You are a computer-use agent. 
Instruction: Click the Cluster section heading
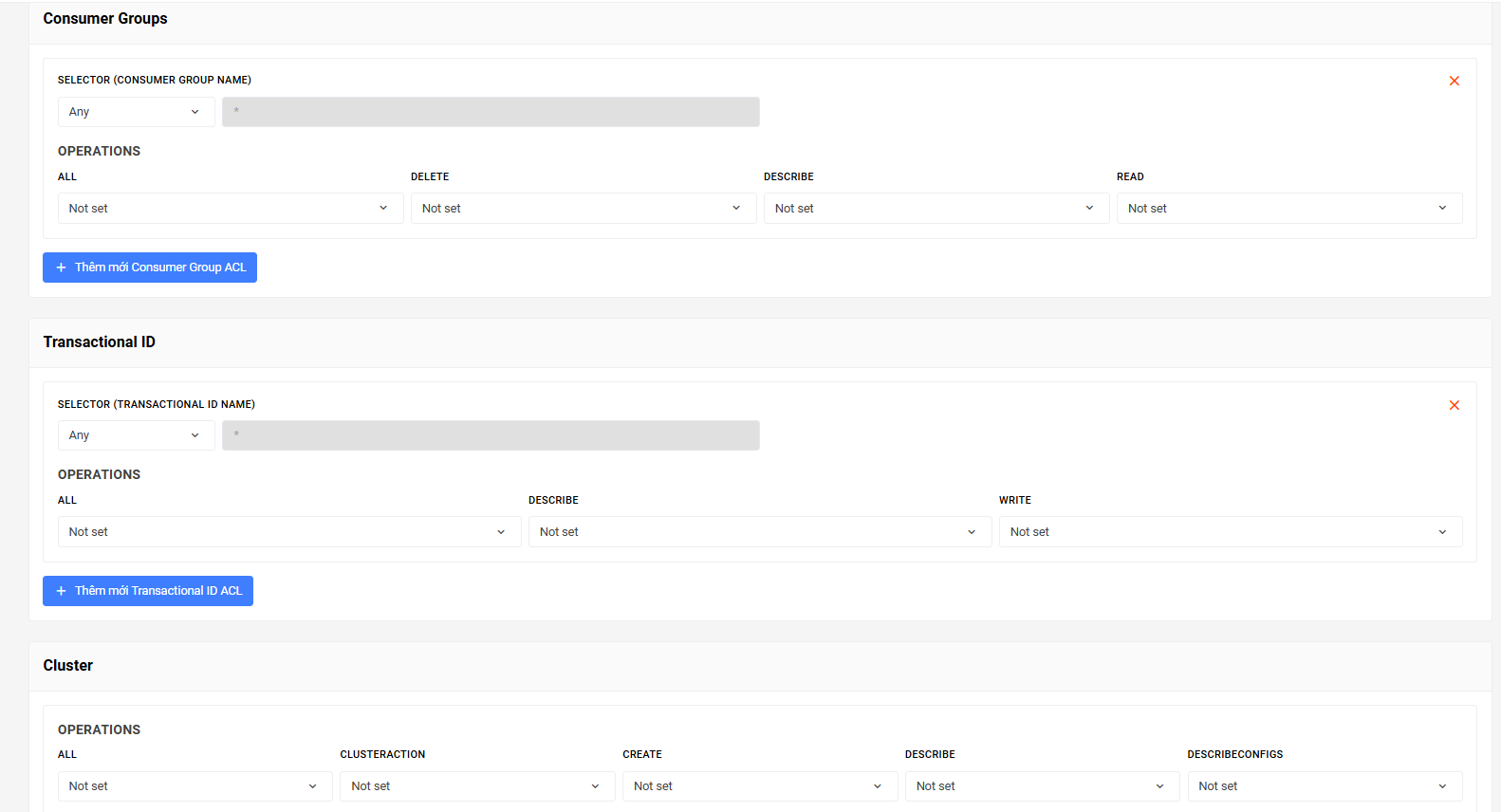(68, 666)
